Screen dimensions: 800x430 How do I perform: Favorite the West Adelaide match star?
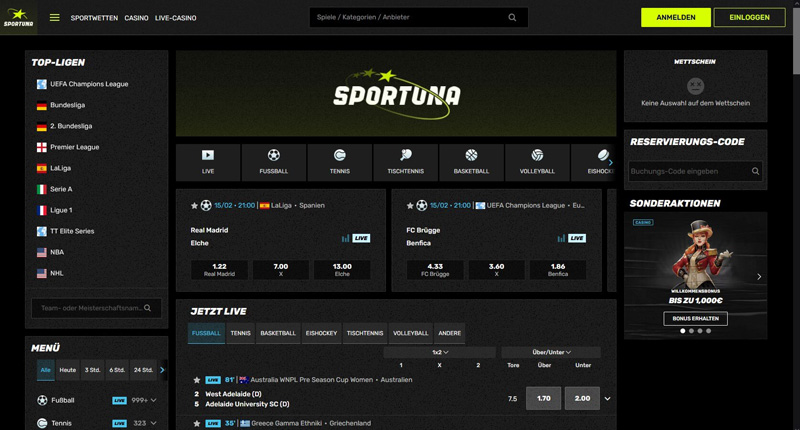[196, 380]
